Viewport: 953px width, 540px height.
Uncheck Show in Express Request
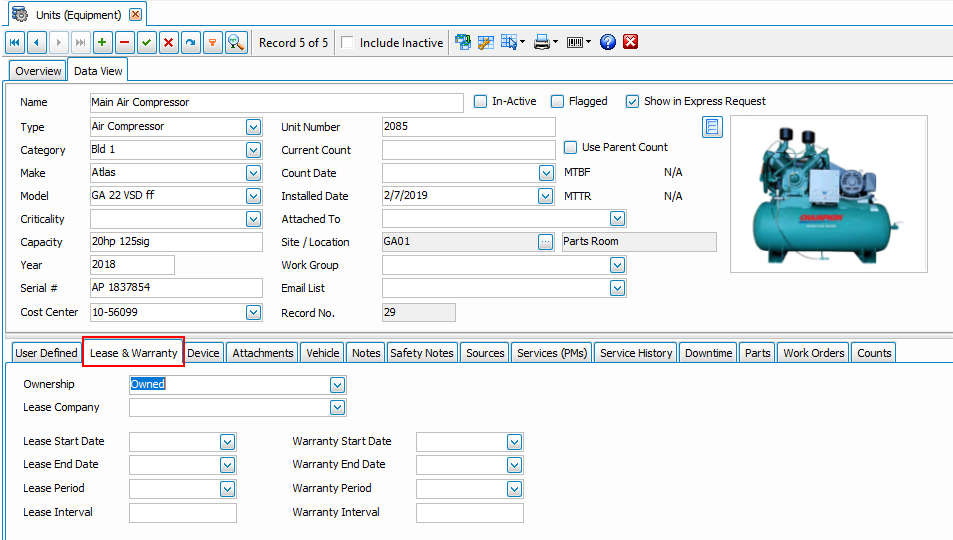point(632,102)
